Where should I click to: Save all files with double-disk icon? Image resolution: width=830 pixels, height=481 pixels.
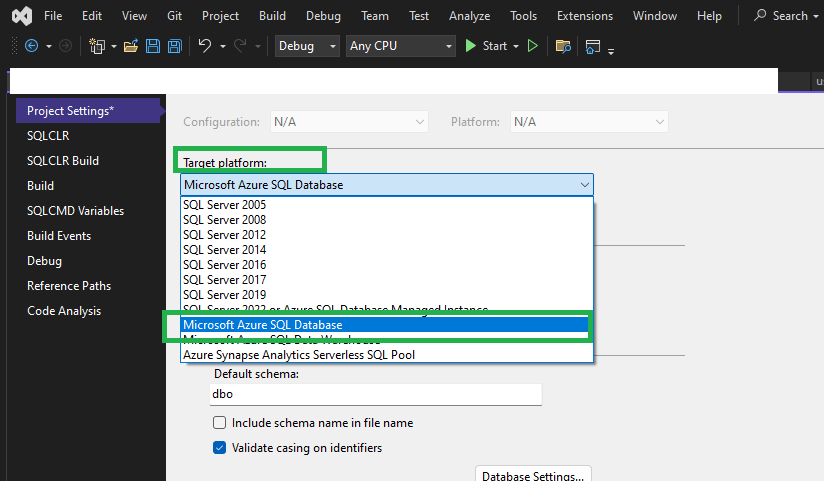(175, 47)
